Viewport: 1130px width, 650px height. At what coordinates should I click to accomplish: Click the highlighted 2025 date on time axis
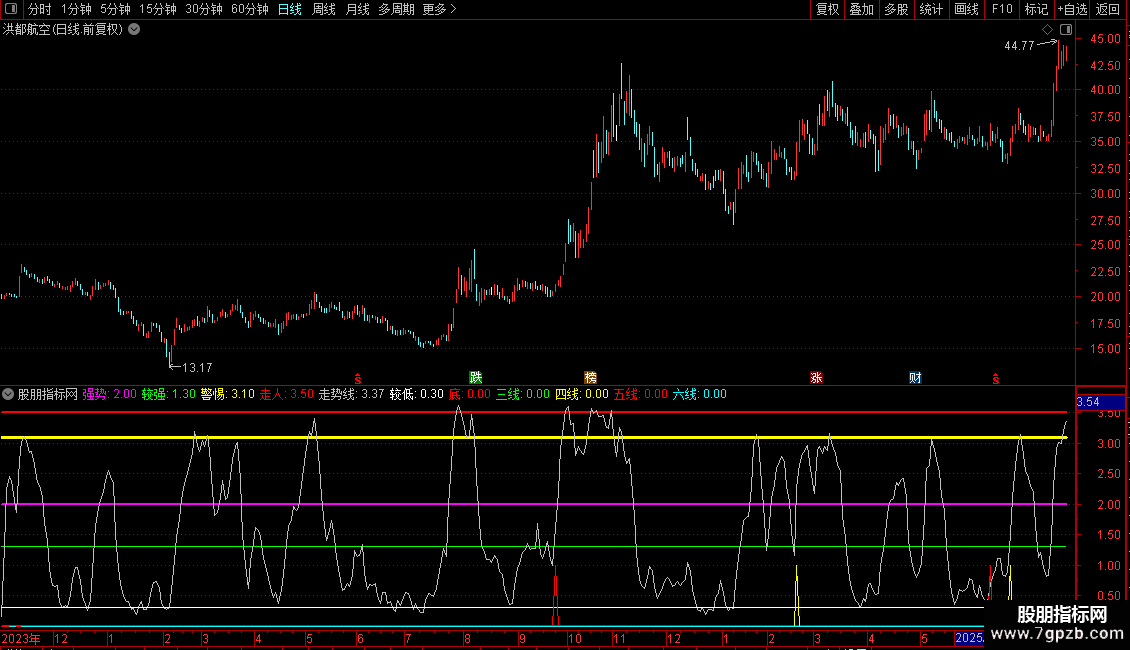[x=969, y=638]
